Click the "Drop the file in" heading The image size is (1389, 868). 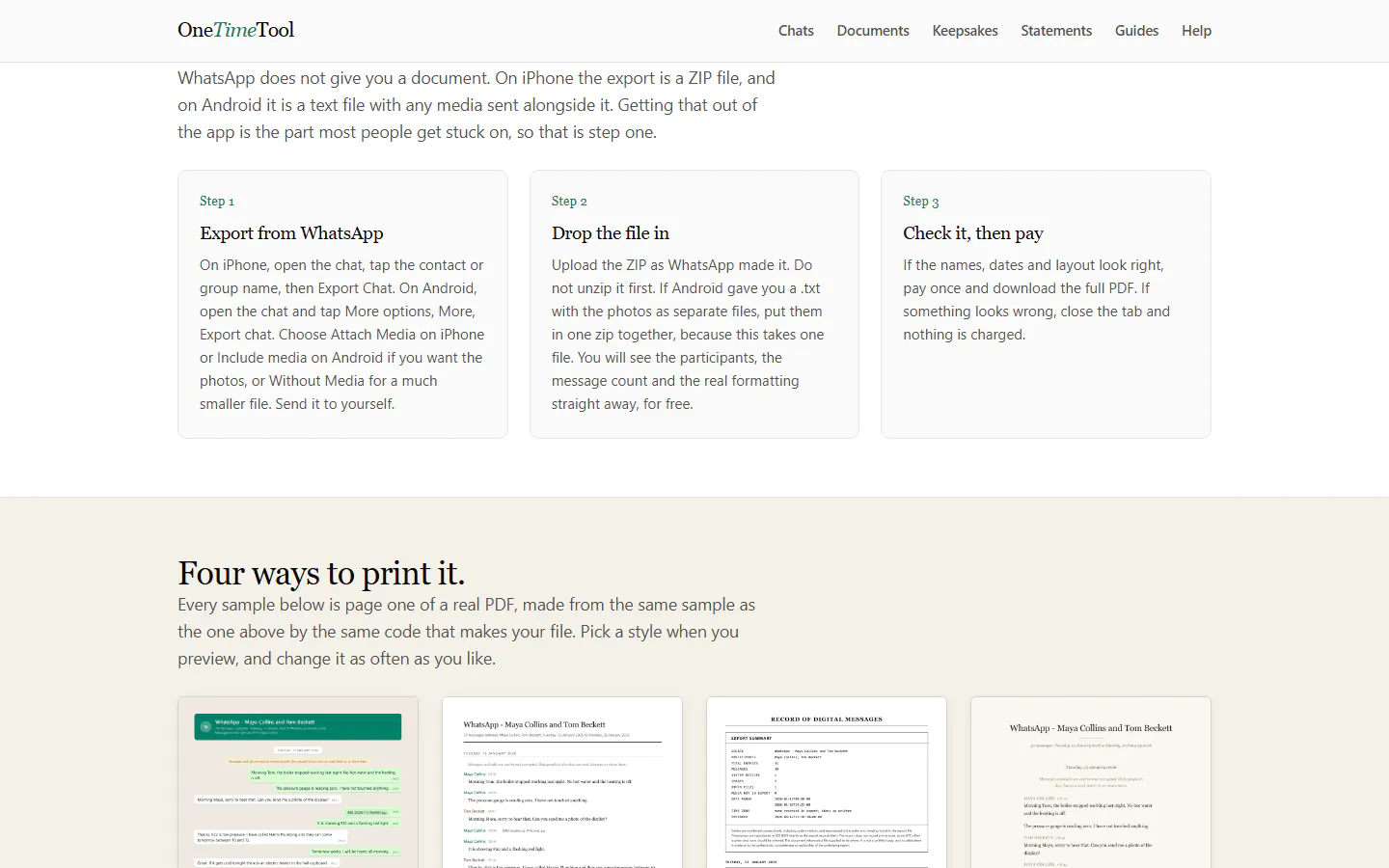(611, 233)
